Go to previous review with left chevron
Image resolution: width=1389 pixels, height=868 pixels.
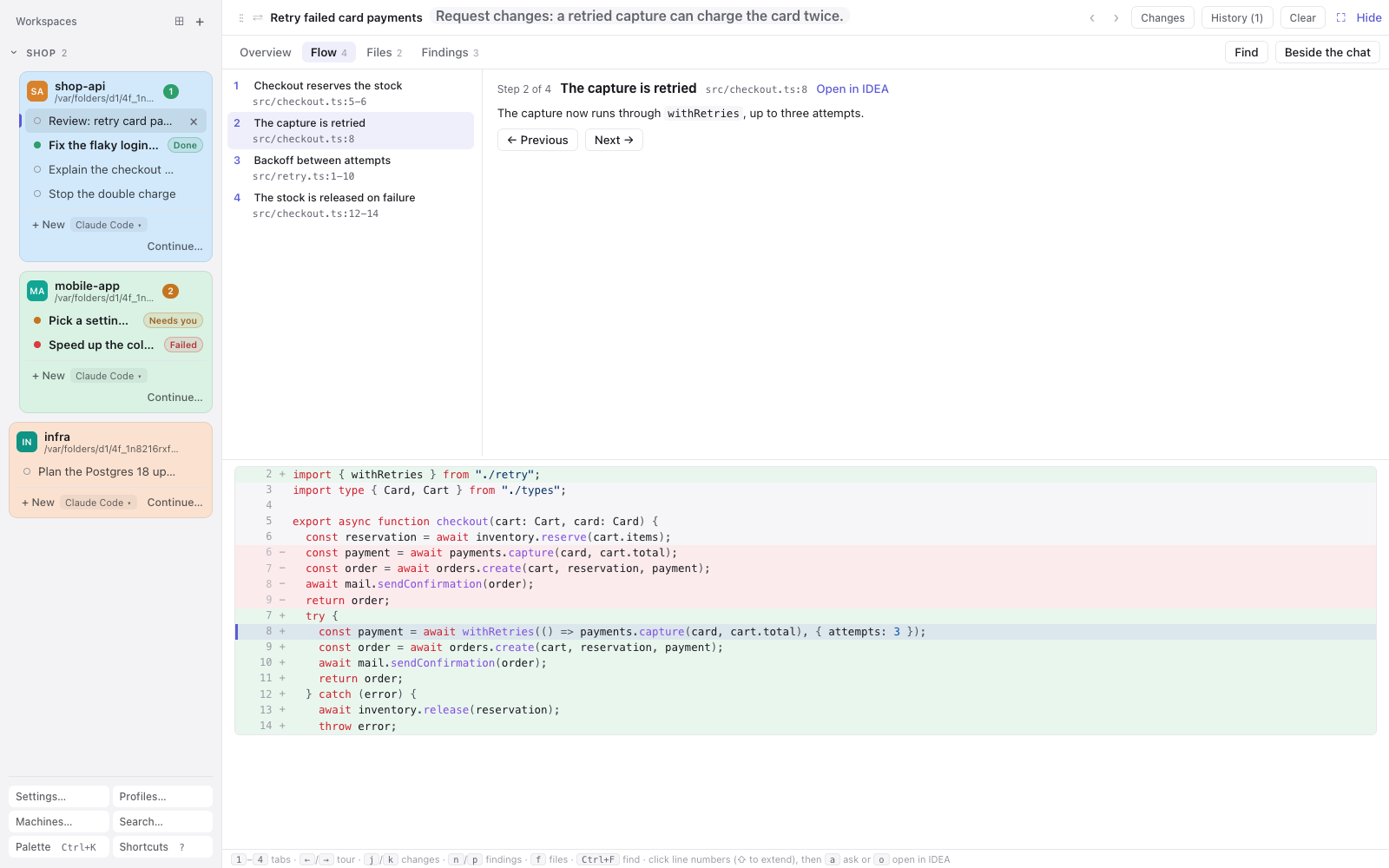point(1092,17)
